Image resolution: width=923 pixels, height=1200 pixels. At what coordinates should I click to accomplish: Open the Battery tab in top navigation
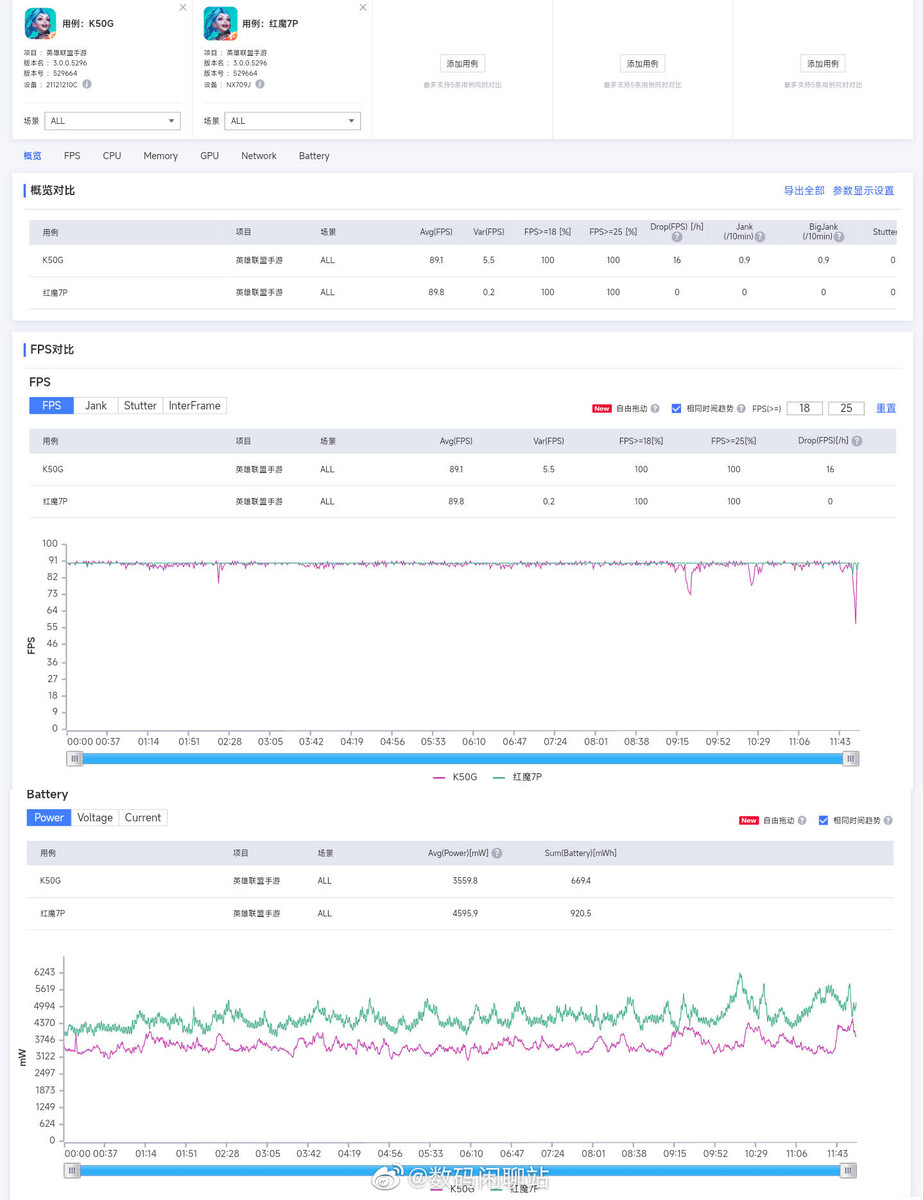314,156
